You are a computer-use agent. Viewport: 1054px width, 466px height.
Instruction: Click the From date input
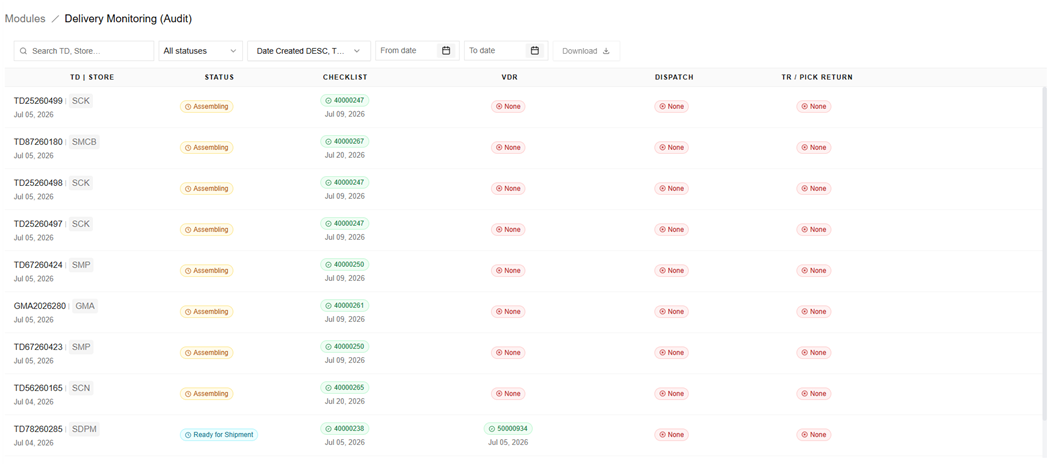tap(417, 51)
